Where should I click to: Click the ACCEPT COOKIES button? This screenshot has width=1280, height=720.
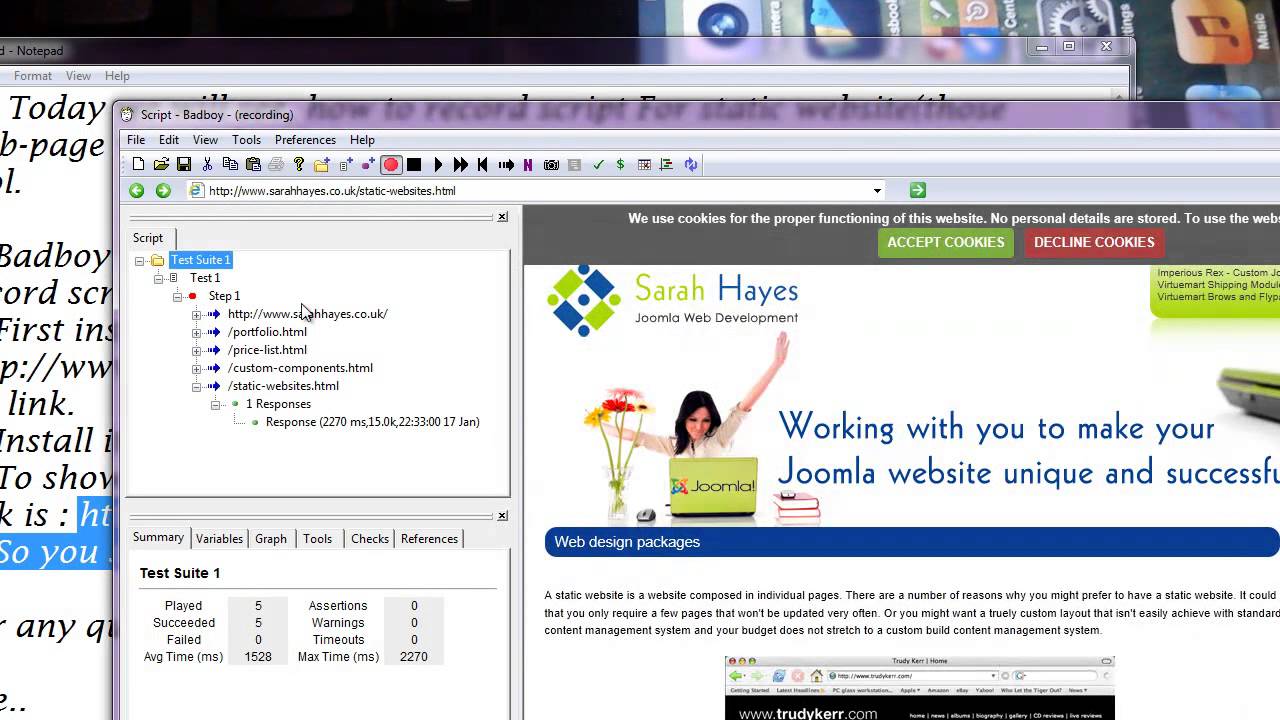click(x=946, y=242)
